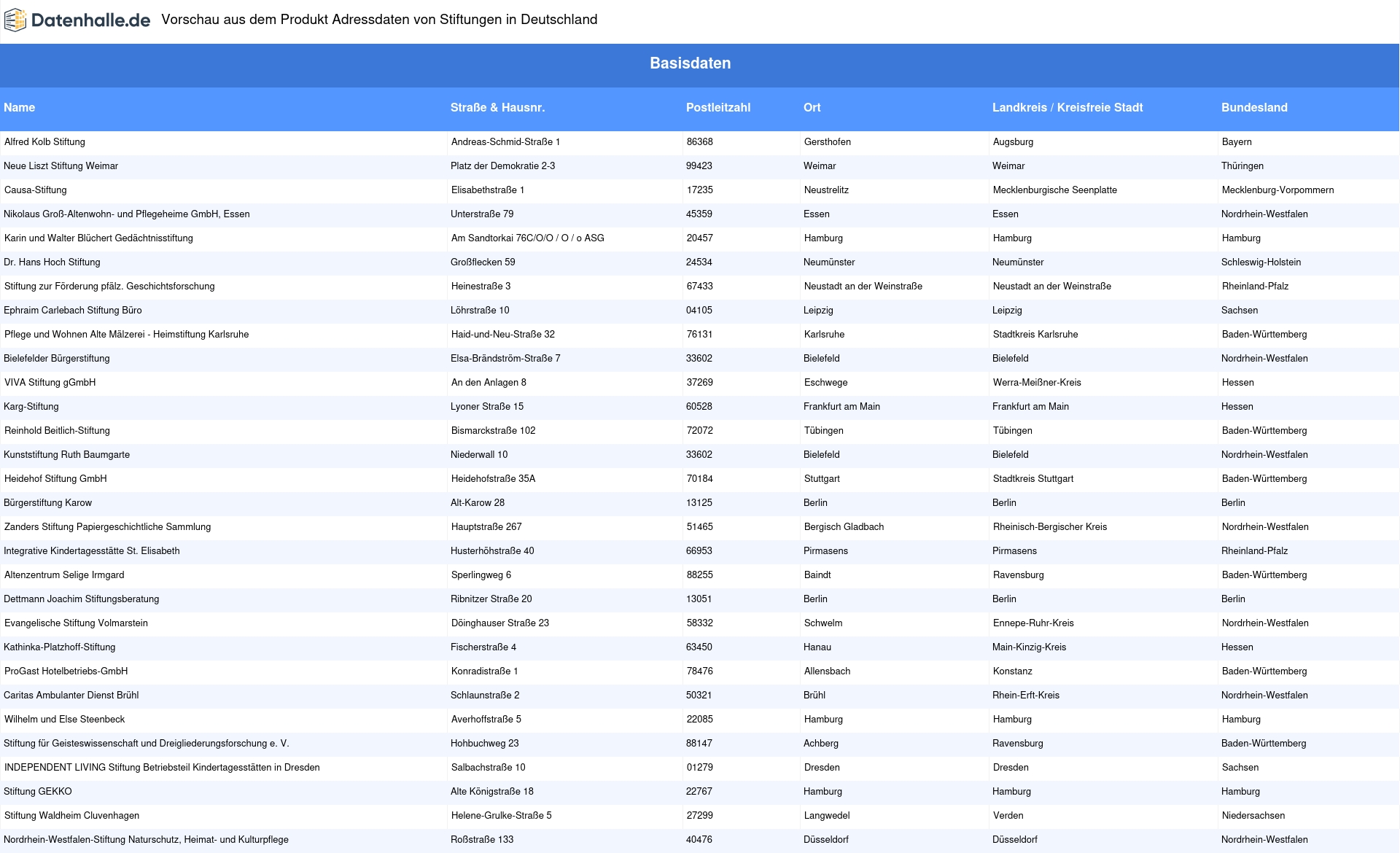Select postal code 04105
1400x853 pixels.
point(699,311)
